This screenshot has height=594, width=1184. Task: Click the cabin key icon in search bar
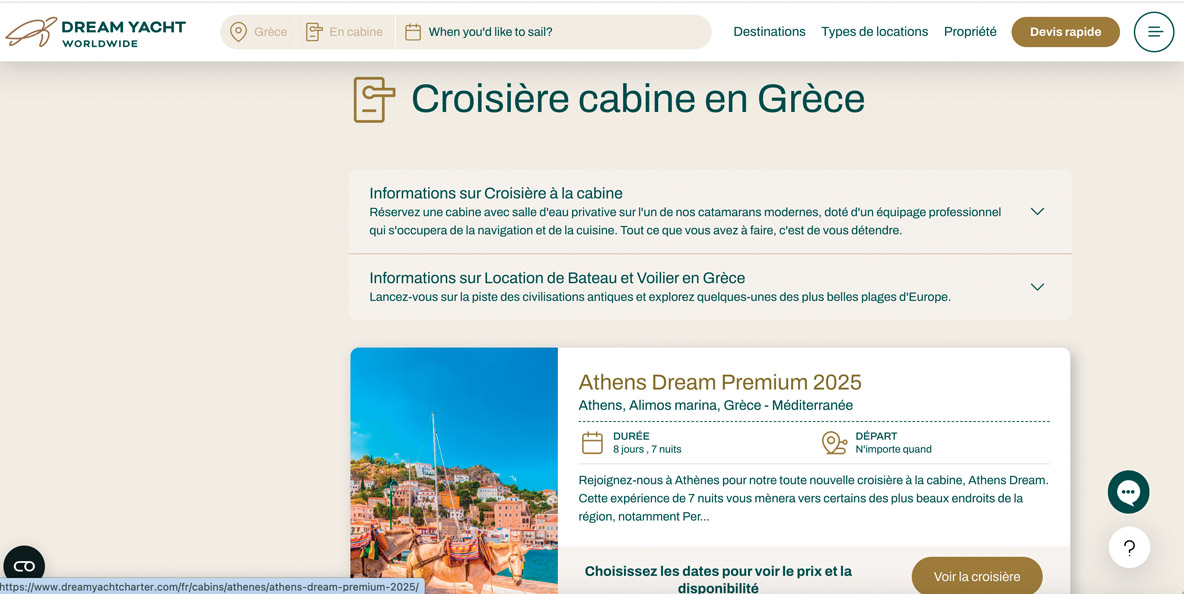tap(314, 32)
